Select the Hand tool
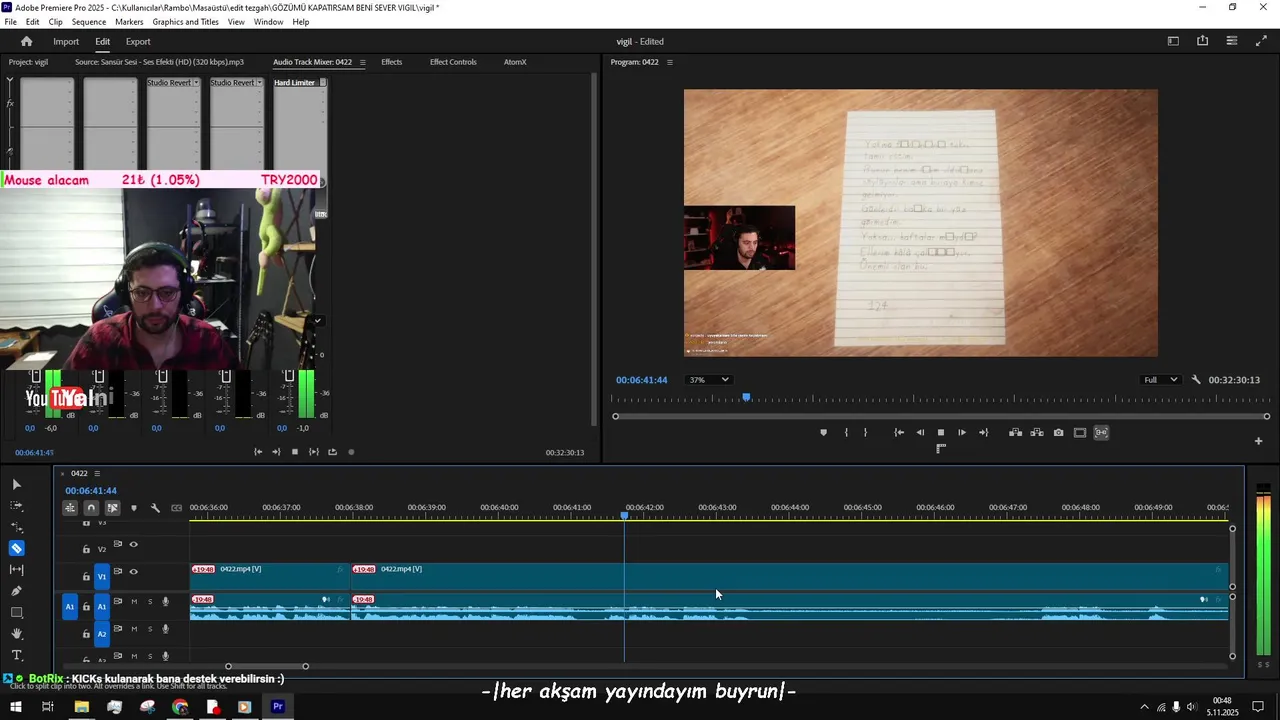The height and width of the screenshot is (720, 1280). (16, 634)
